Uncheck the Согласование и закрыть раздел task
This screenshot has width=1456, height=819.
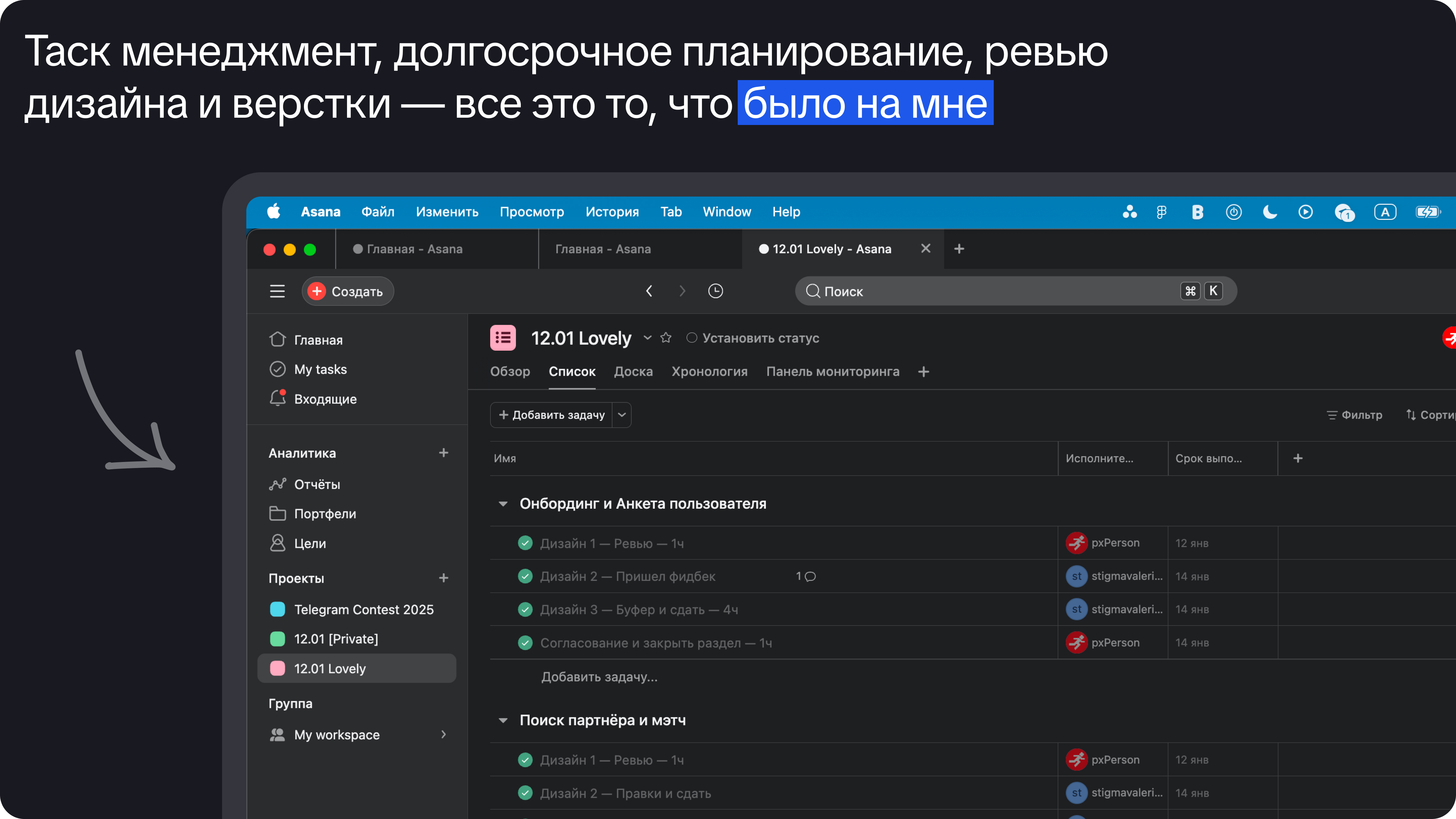[525, 643]
